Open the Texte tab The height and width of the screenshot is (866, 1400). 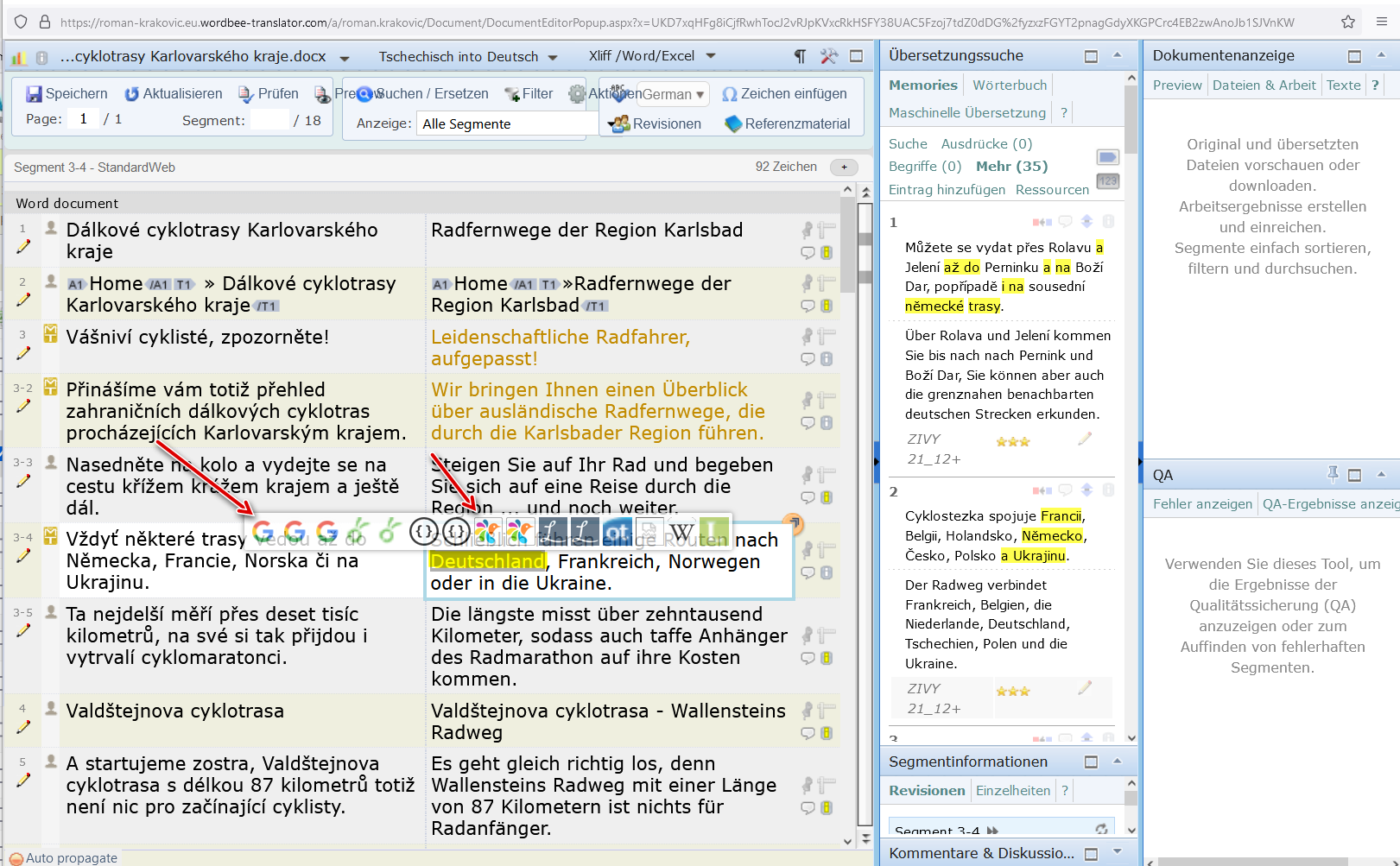click(x=1343, y=85)
